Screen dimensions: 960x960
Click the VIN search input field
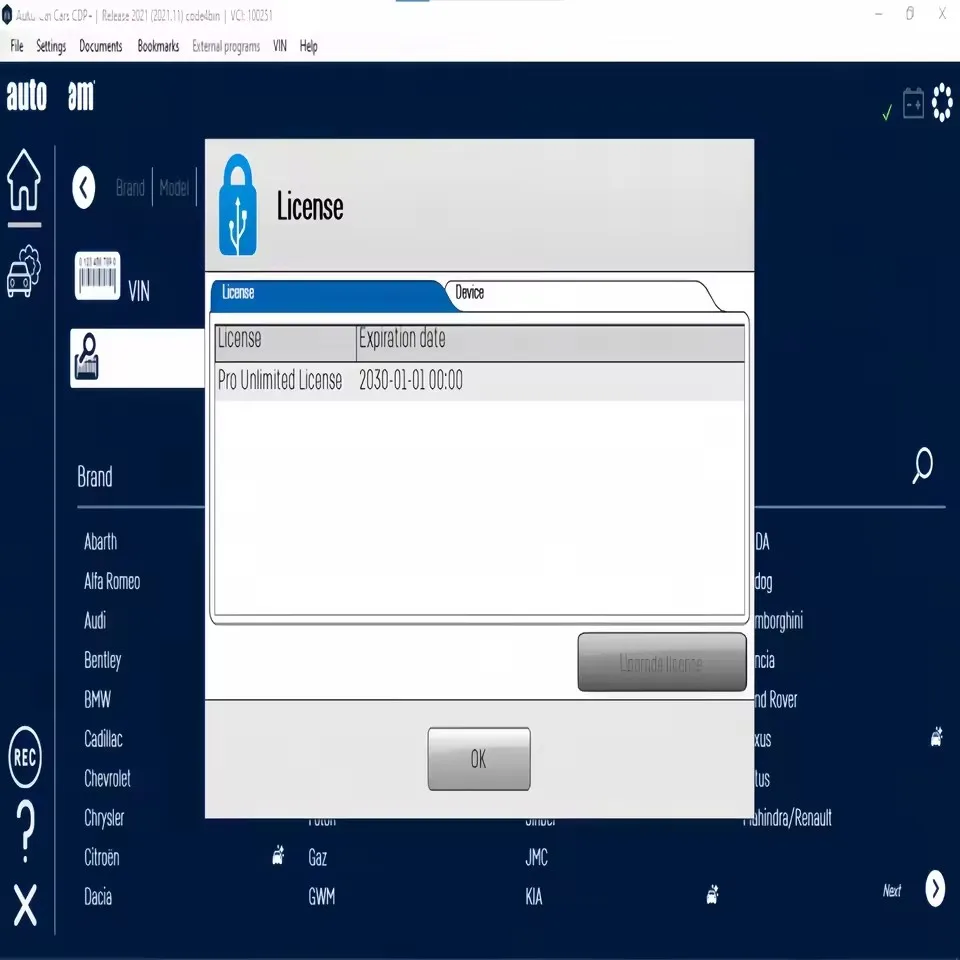coord(138,358)
